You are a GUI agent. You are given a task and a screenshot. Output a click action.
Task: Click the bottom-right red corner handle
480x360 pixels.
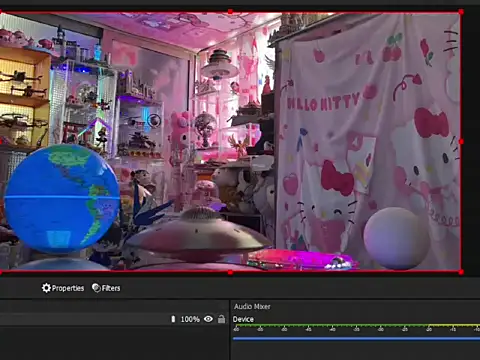pos(461,272)
